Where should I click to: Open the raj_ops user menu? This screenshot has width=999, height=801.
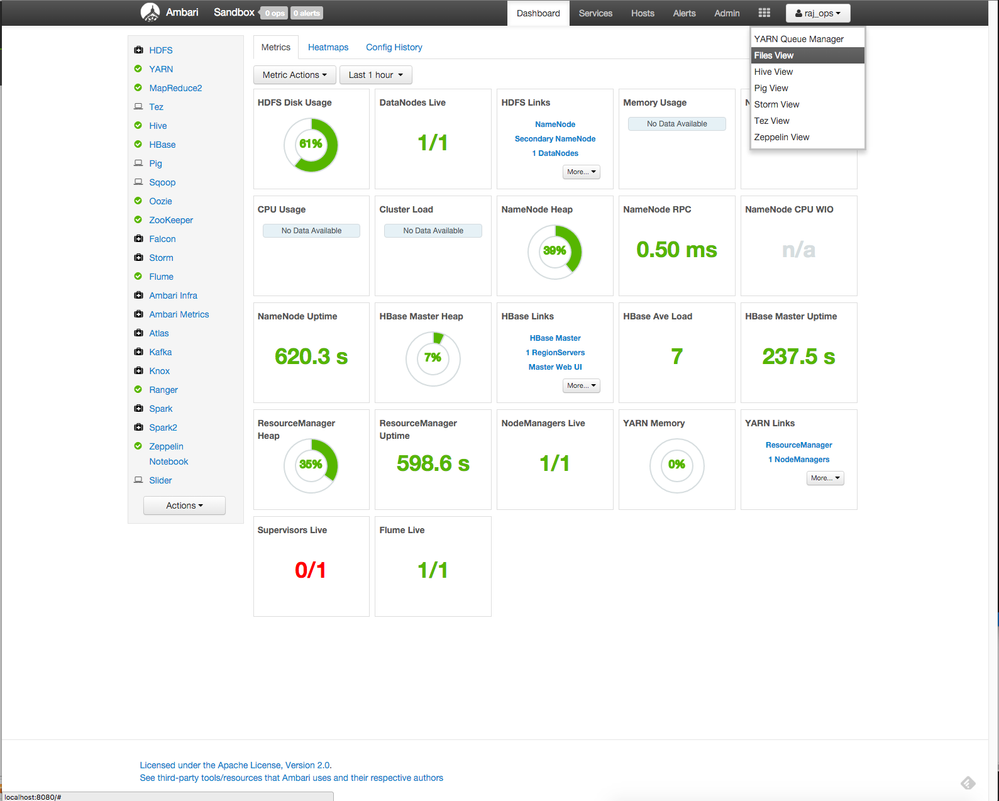tap(818, 13)
